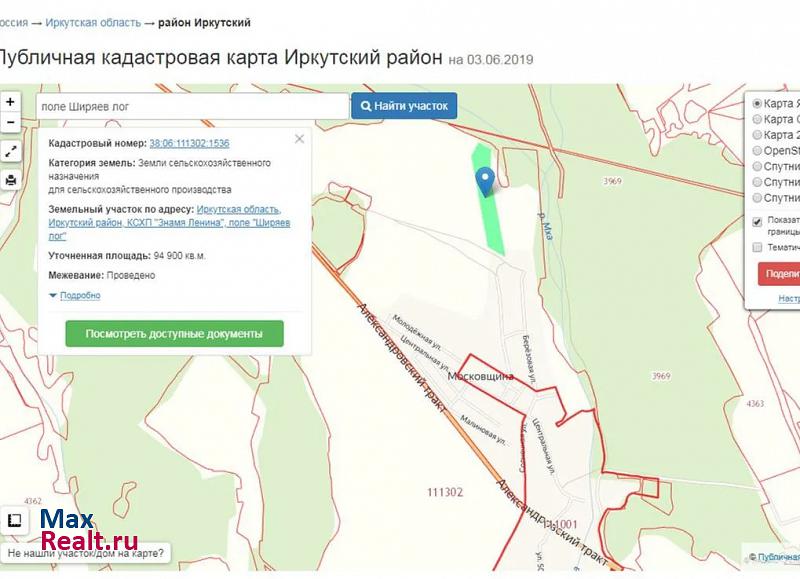Open 'Не нашли участок/дом на карте?' panel
The height and width of the screenshot is (579, 800).
(x=86, y=552)
